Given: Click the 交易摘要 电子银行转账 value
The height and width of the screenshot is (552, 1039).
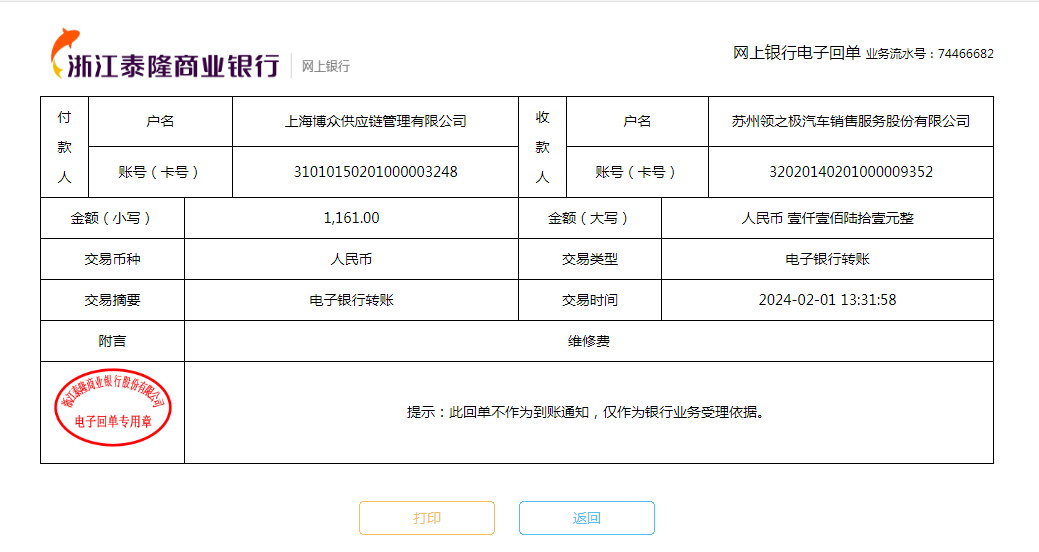Looking at the screenshot, I should 351,300.
